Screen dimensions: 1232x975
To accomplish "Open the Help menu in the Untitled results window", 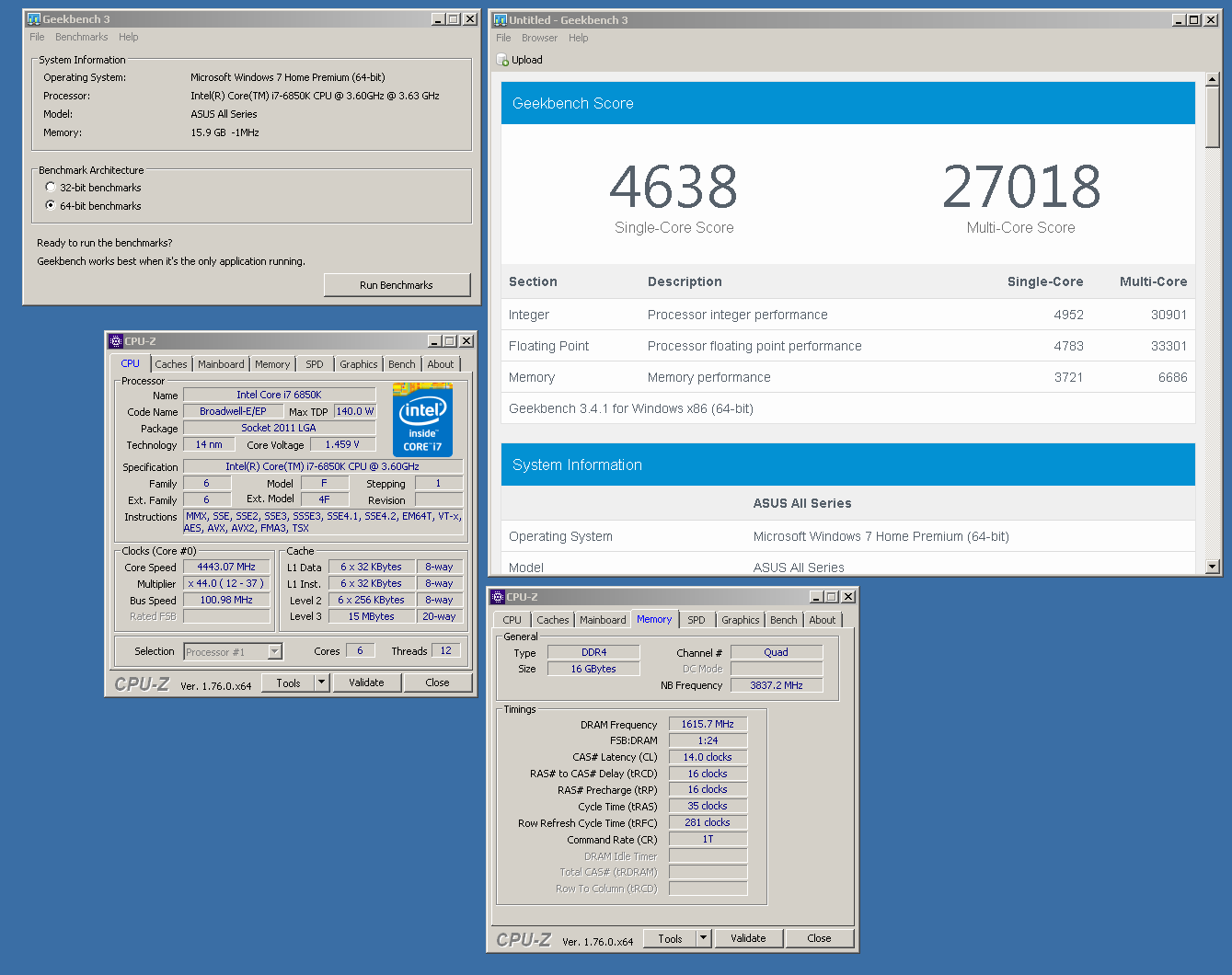I will (x=578, y=38).
